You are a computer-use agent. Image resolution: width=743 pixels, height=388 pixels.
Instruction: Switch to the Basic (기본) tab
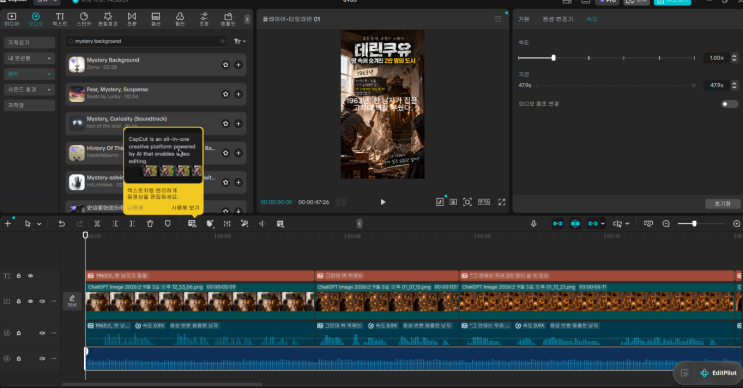pyautogui.click(x=524, y=19)
